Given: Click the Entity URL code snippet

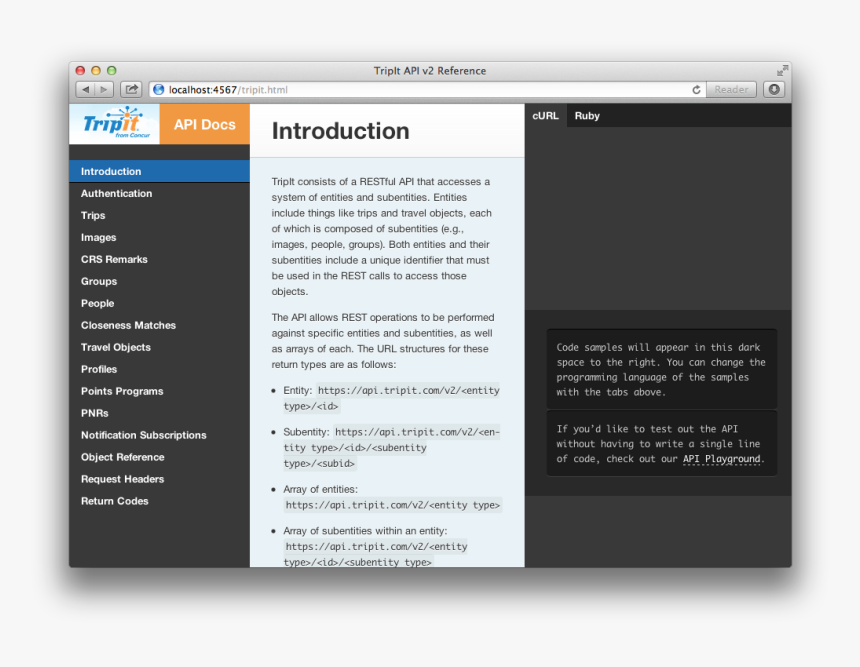Looking at the screenshot, I should pyautogui.click(x=392, y=398).
